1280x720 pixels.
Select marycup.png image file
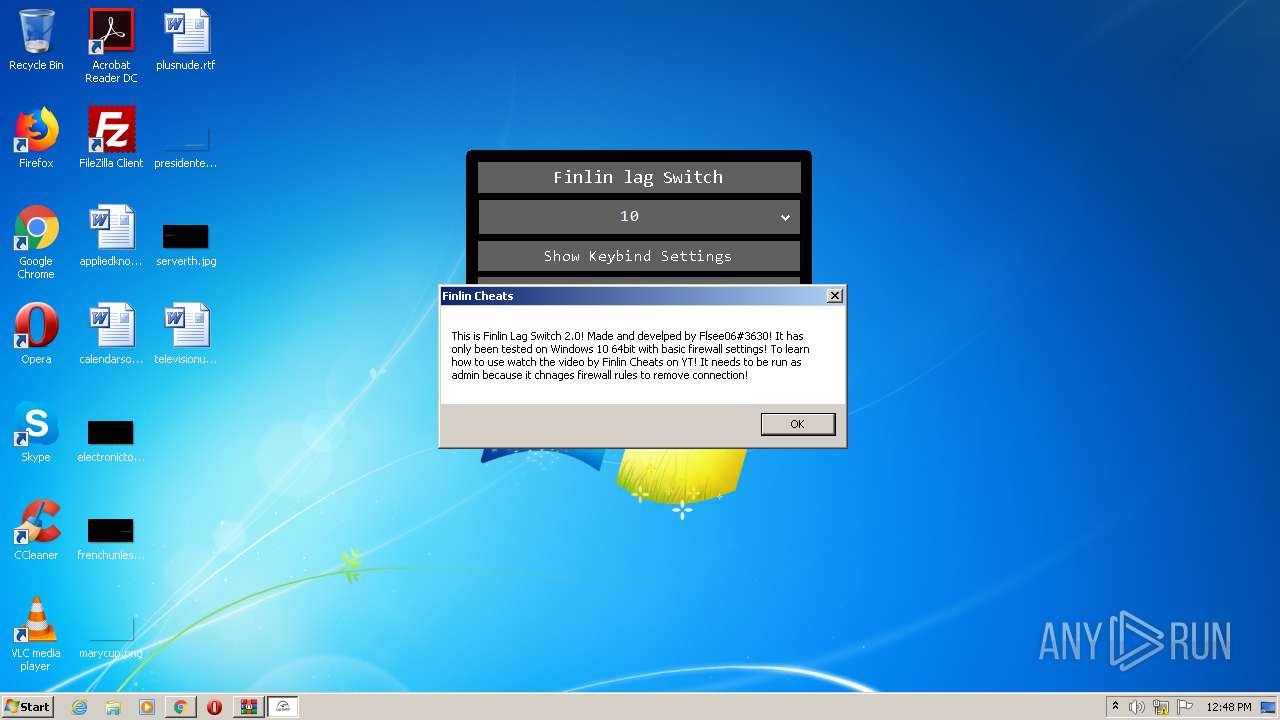point(111,640)
